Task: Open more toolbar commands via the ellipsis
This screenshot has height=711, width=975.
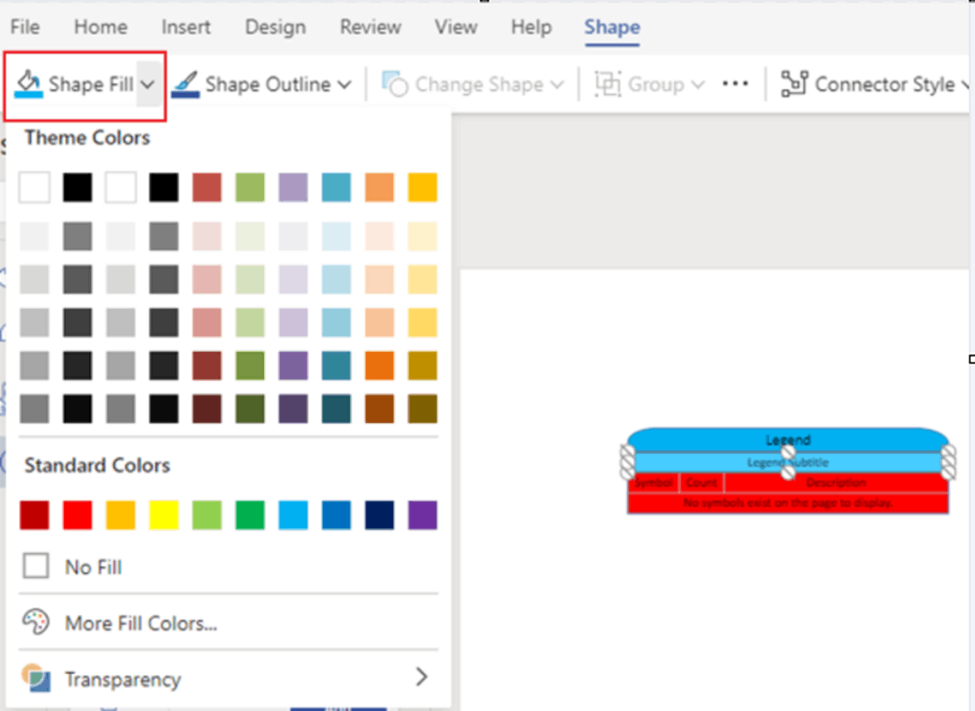Action: click(x=735, y=84)
